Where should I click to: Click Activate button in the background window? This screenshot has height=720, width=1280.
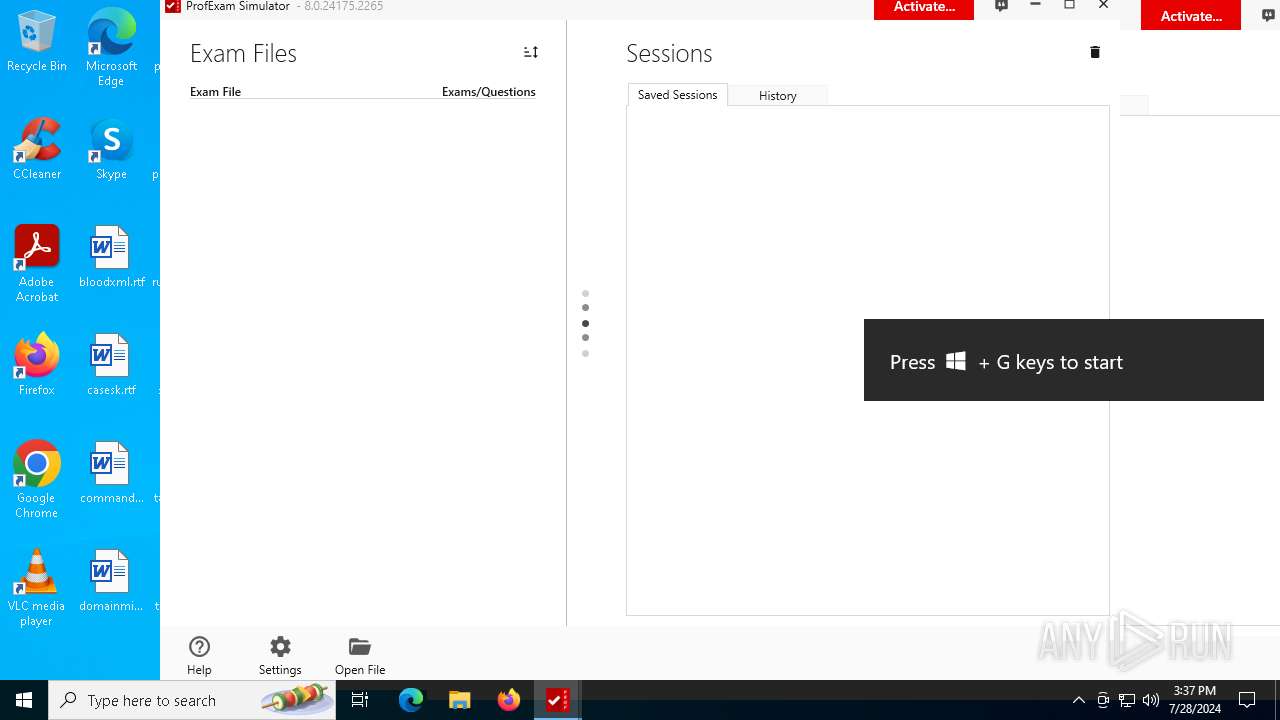(1191, 16)
